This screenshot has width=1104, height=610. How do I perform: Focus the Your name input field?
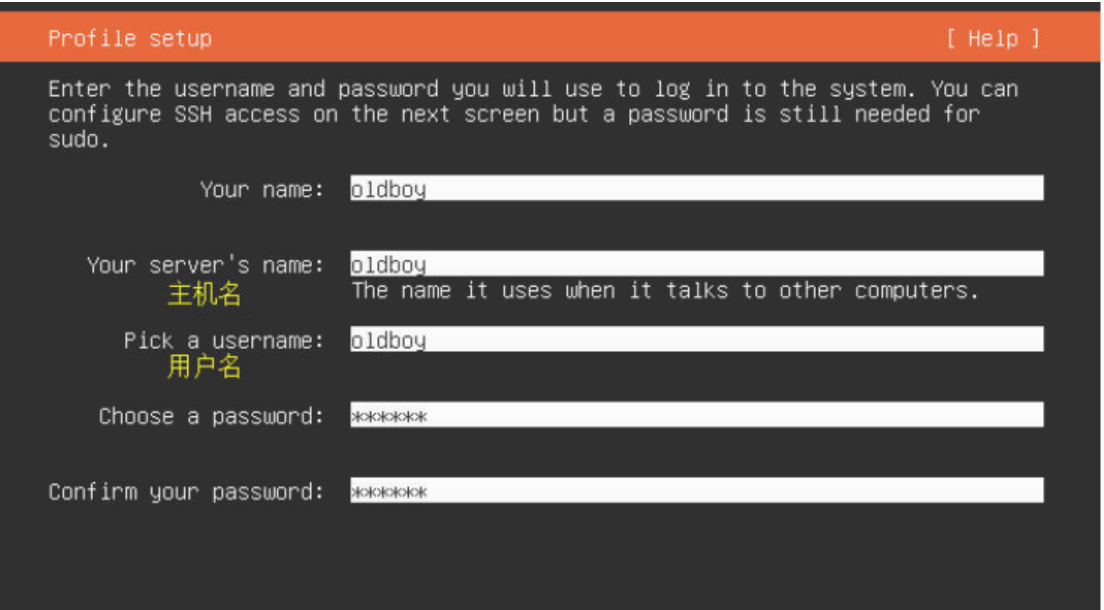[x=696, y=188]
